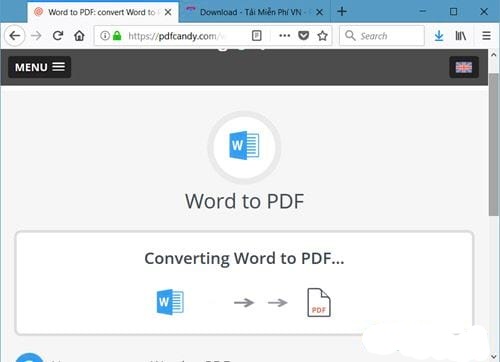
Task: Click the Word to PDF heading
Action: pyautogui.click(x=244, y=201)
